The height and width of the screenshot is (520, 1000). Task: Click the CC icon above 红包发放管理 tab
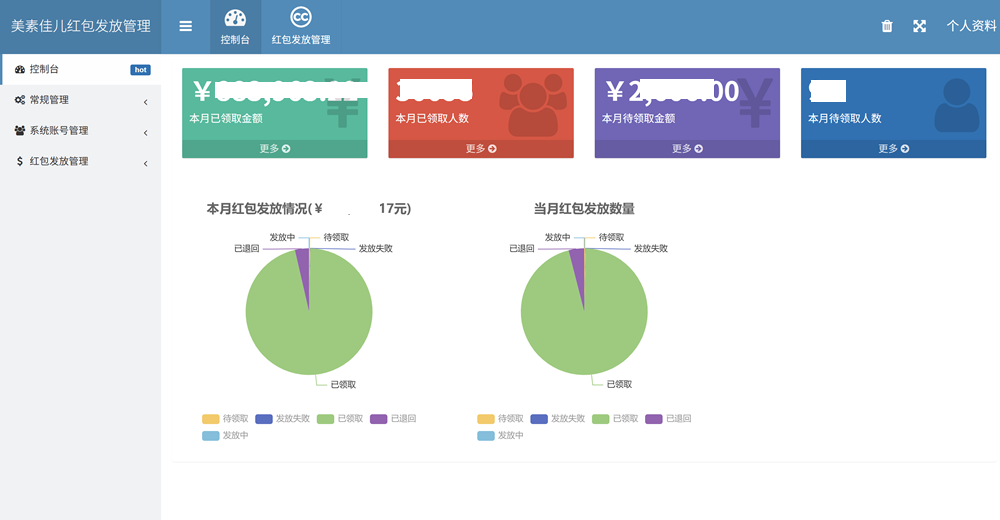click(300, 17)
